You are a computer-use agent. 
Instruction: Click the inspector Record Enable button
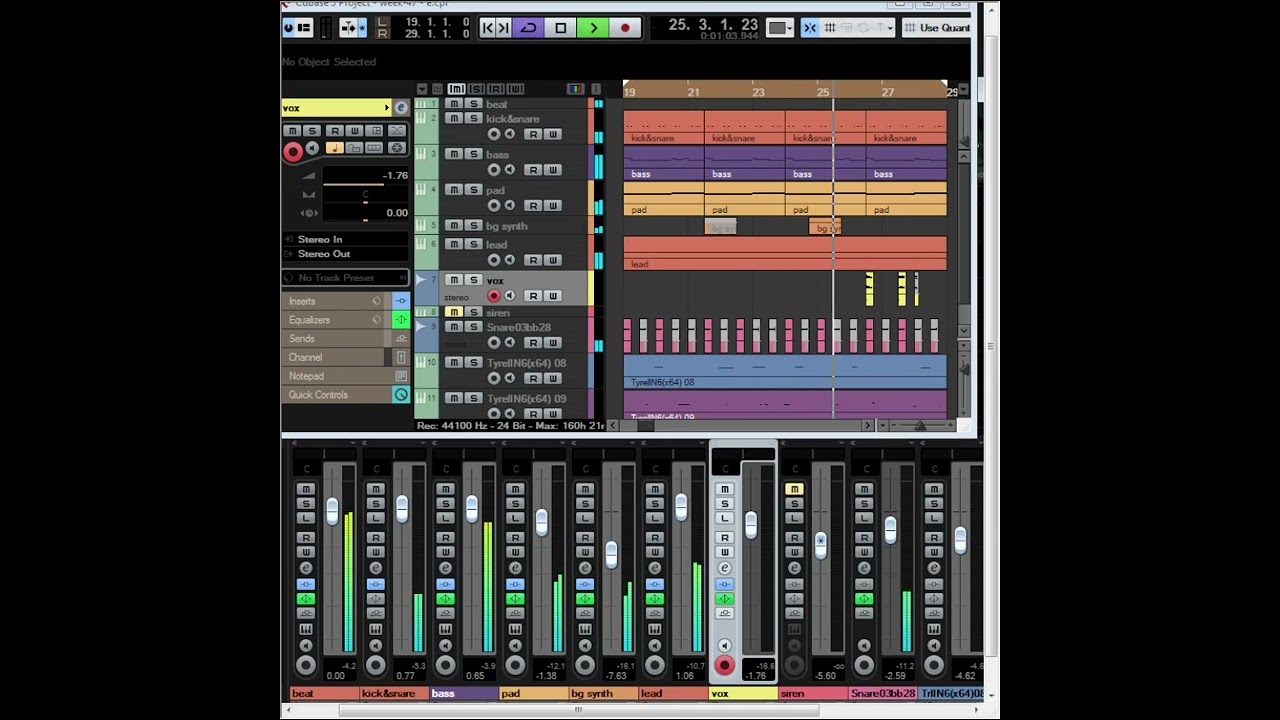click(x=293, y=152)
